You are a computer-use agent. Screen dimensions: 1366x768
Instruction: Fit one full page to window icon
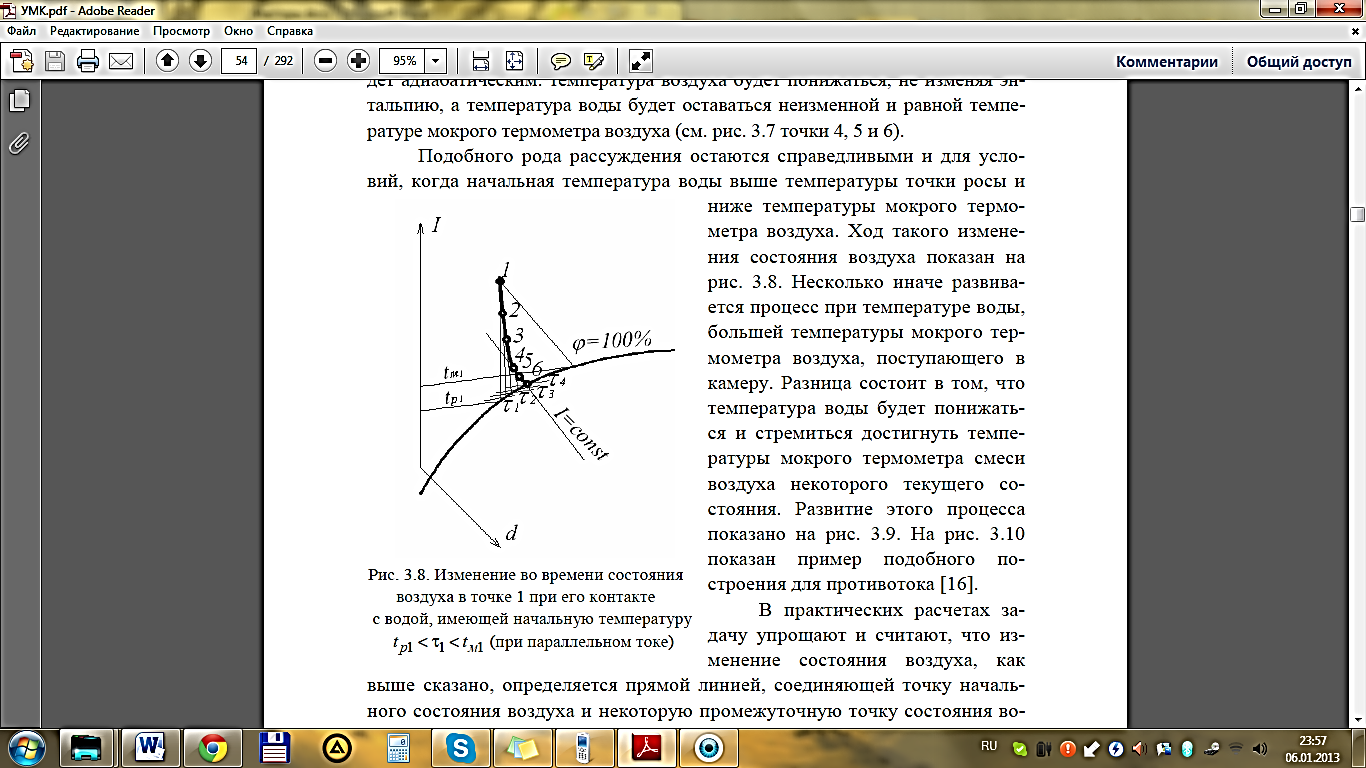pos(514,61)
